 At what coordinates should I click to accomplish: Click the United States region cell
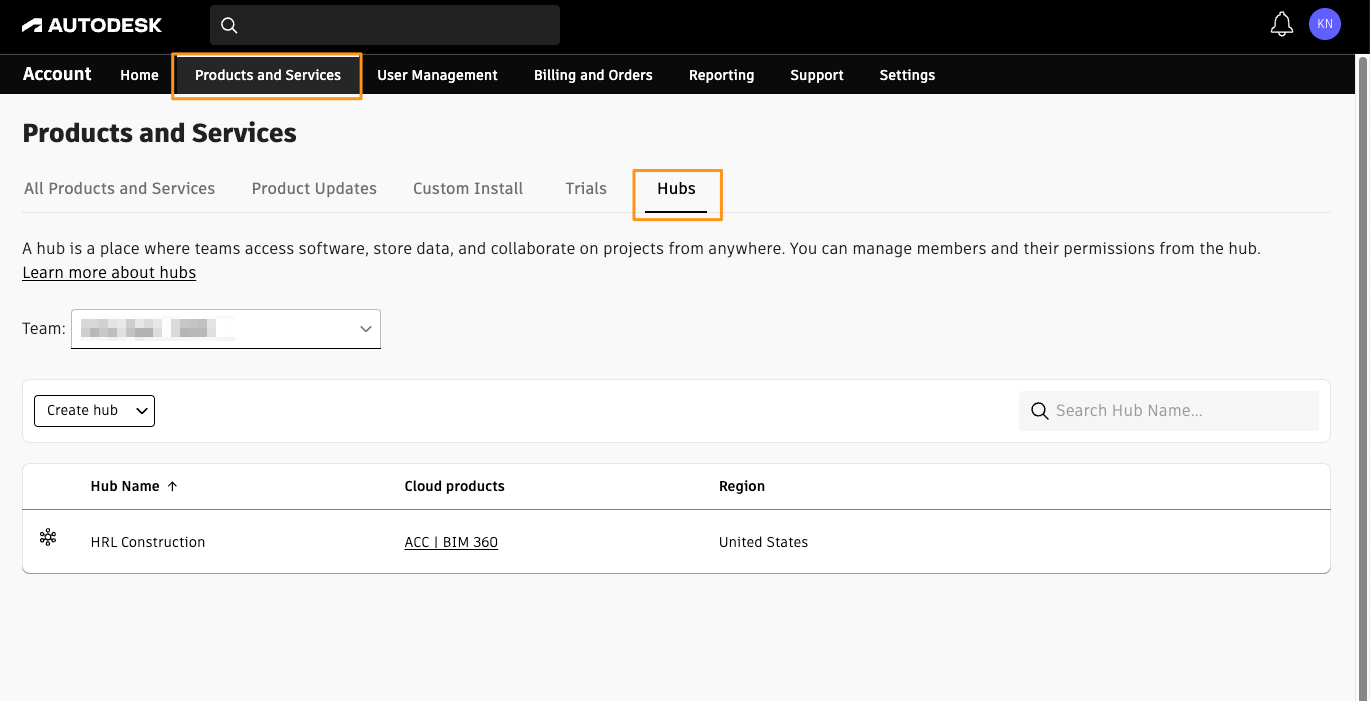pyautogui.click(x=763, y=542)
